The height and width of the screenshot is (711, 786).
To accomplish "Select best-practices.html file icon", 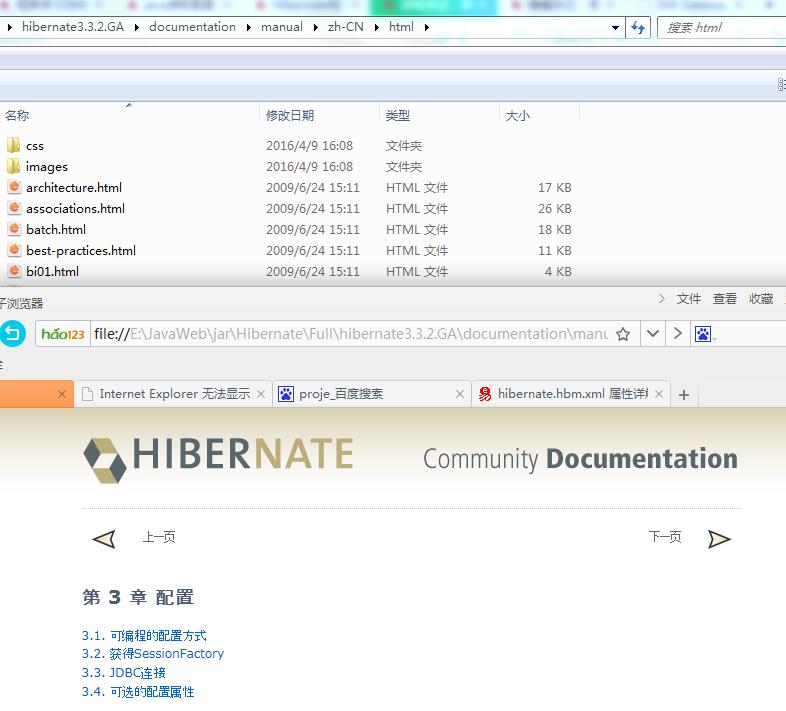I will click(x=14, y=251).
